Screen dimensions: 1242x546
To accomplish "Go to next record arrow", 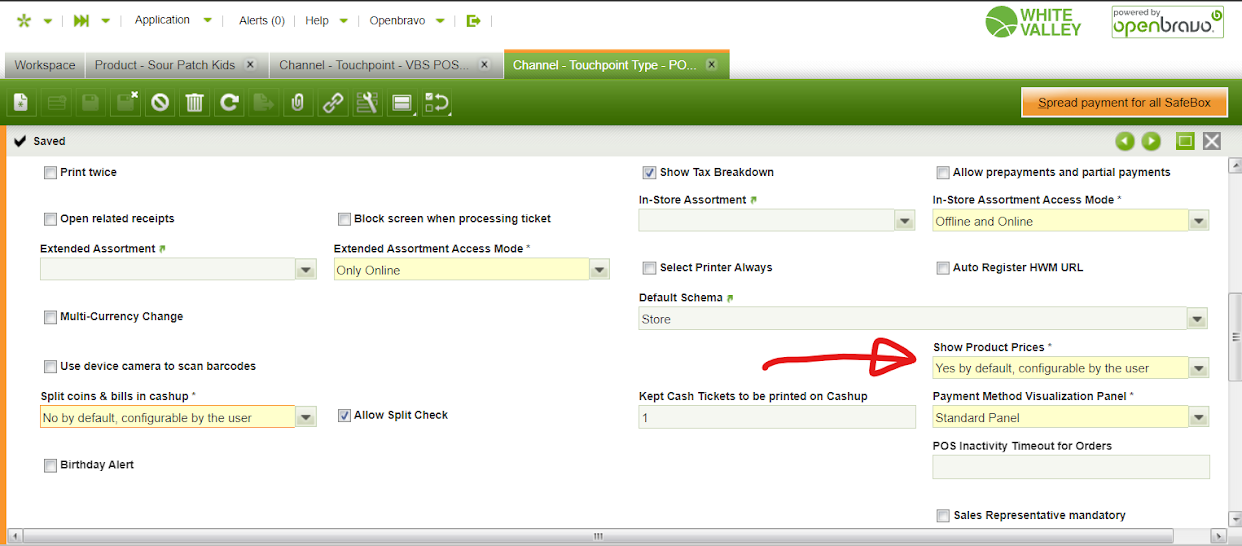I will click(x=1151, y=141).
